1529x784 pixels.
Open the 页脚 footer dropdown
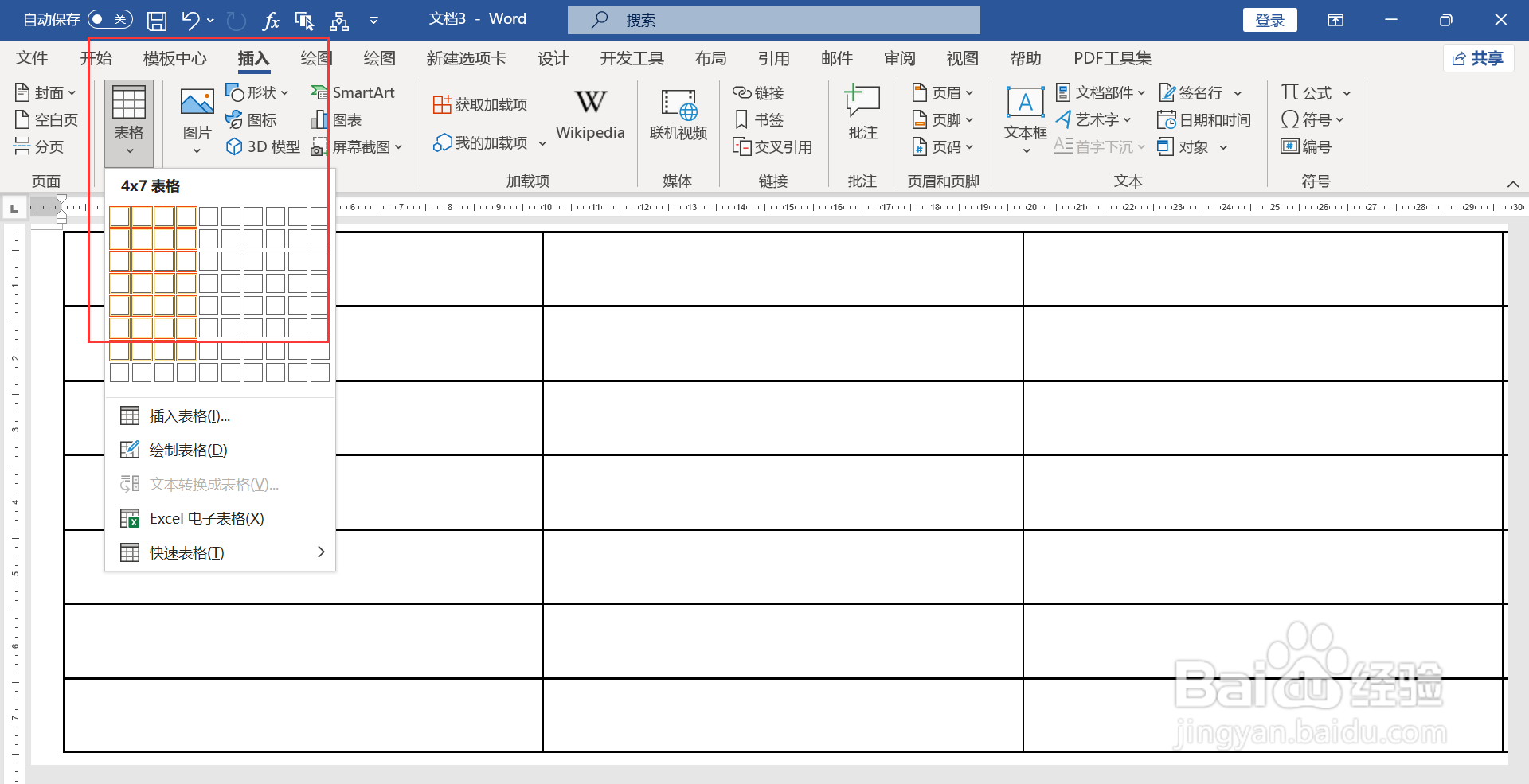click(x=943, y=120)
